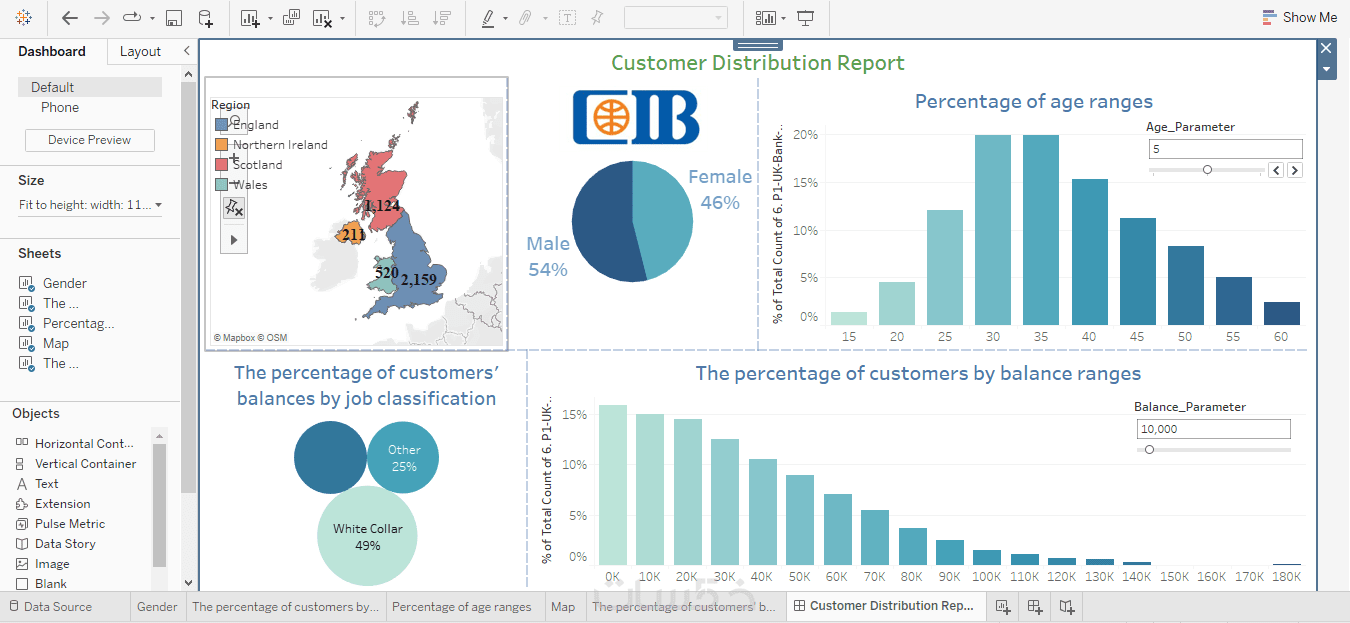The height and width of the screenshot is (623, 1350).
Task: Click the Show Me button
Action: (1299, 17)
